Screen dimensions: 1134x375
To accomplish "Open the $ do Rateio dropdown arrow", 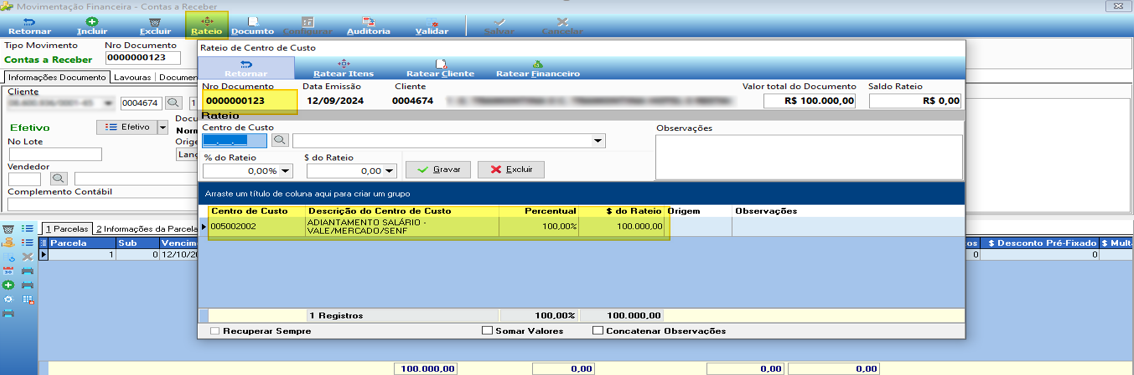I will [x=390, y=171].
